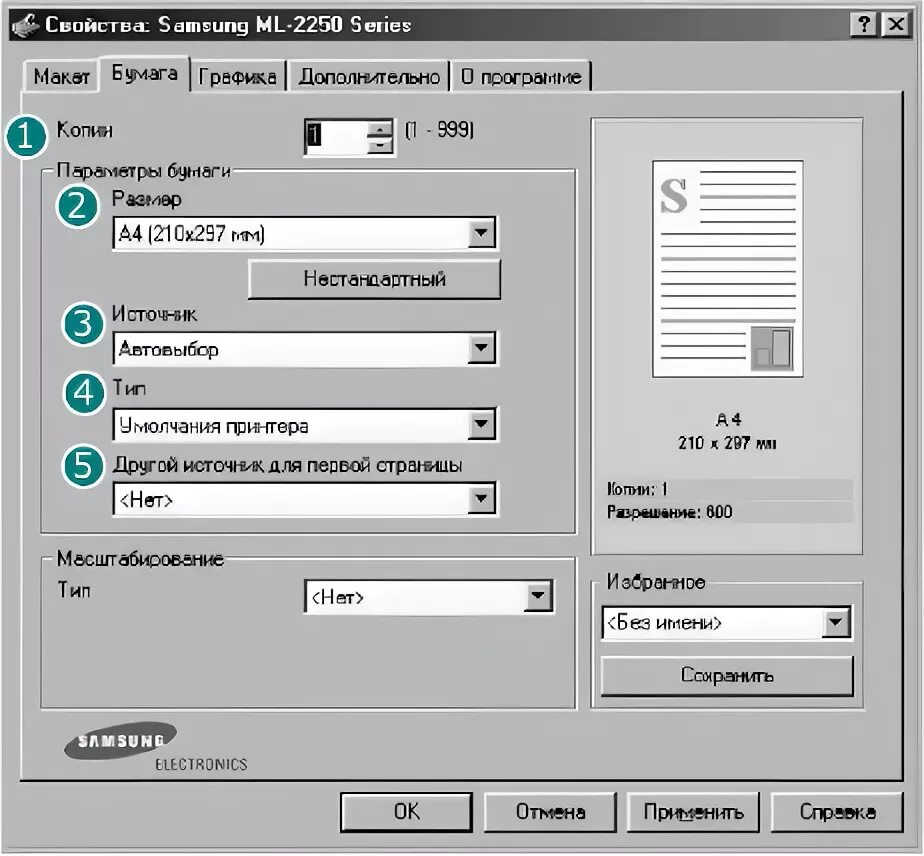Click the Нестандартный button
This screenshot has width=924, height=856.
[x=375, y=279]
